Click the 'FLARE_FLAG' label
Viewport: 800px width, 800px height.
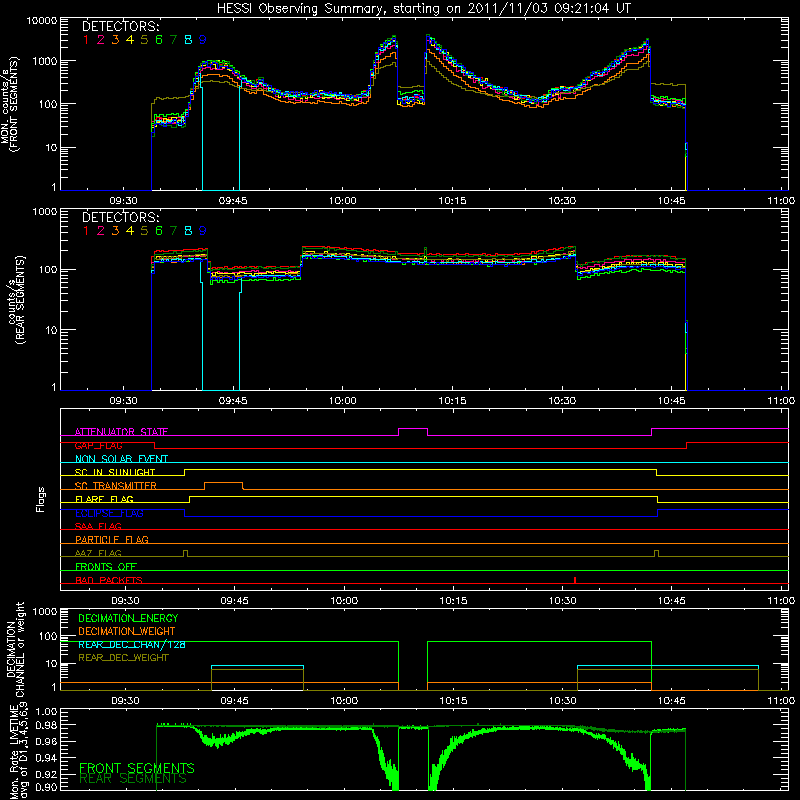pyautogui.click(x=104, y=499)
